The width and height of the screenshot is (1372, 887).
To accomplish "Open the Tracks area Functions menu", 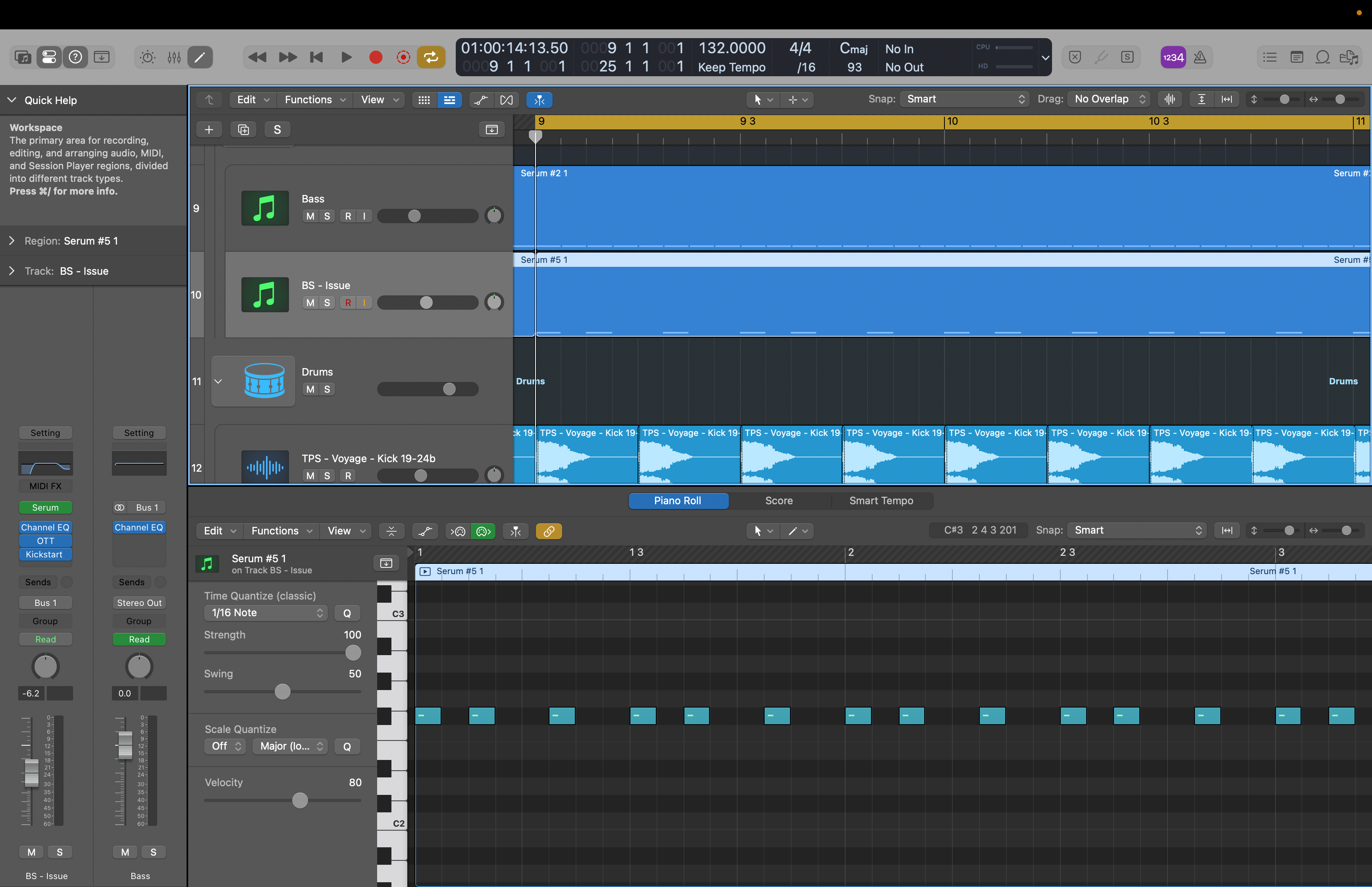I will (314, 100).
